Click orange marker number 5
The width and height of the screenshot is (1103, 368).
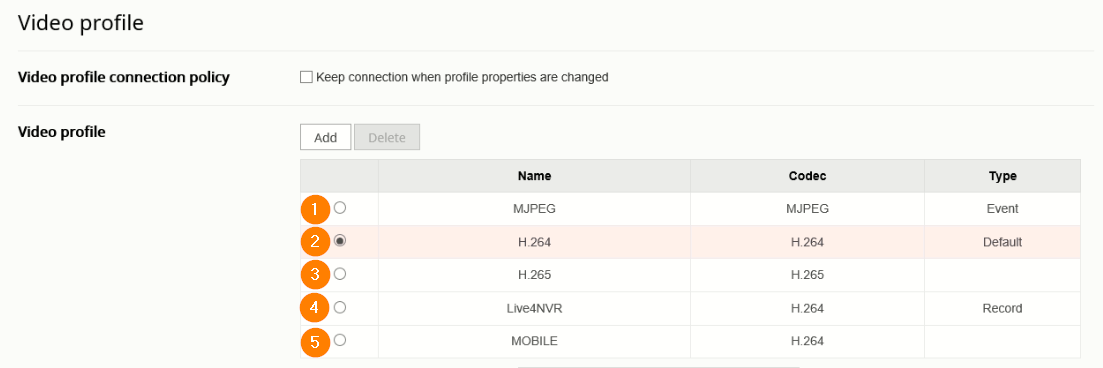click(316, 342)
